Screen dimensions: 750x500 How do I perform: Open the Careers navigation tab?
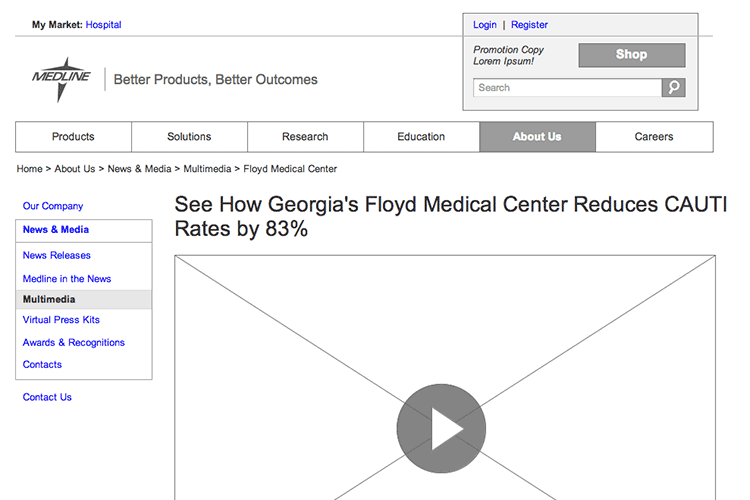pyautogui.click(x=654, y=137)
